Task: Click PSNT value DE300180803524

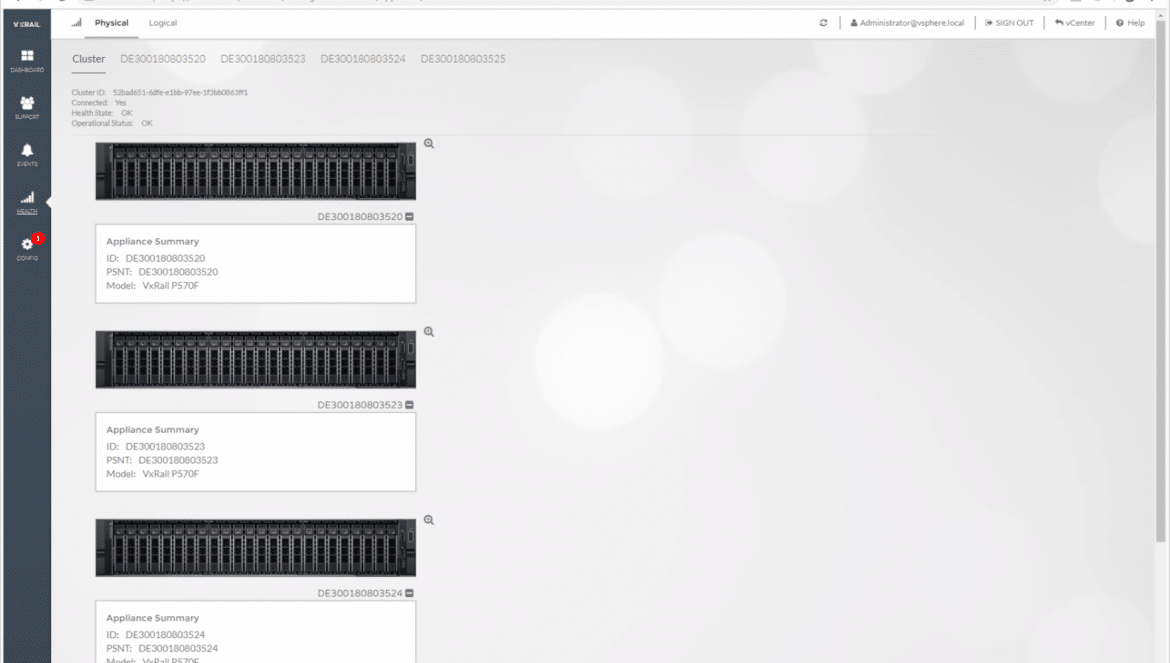Action: tap(178, 649)
